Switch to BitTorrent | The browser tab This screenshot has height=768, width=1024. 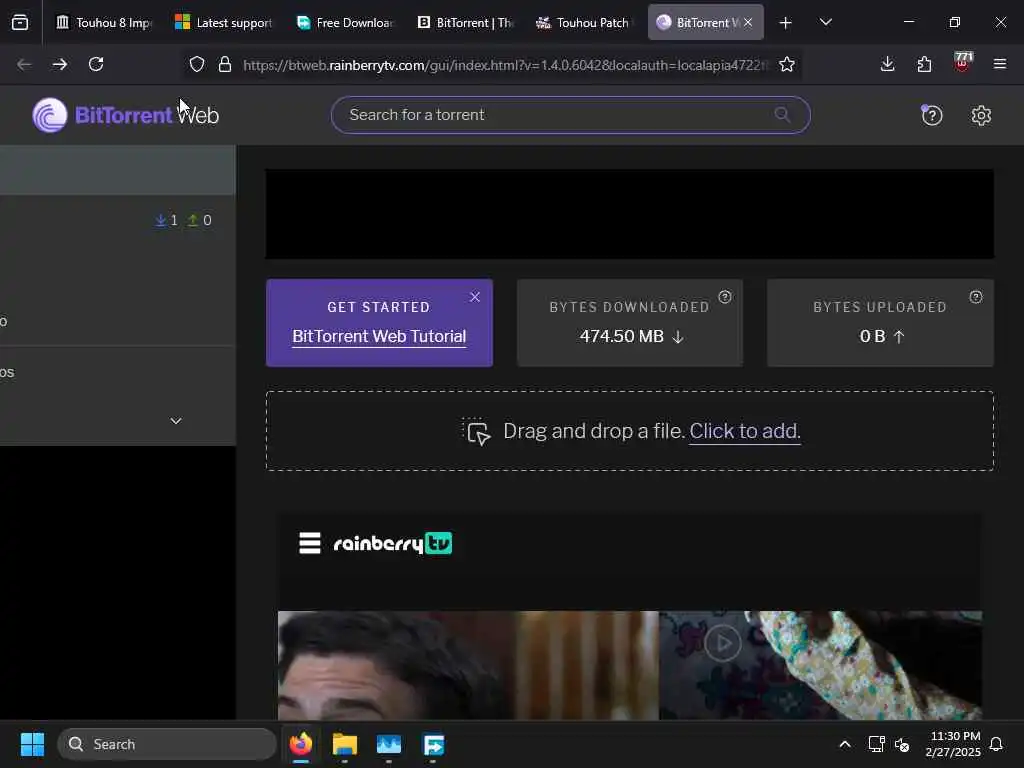465,23
